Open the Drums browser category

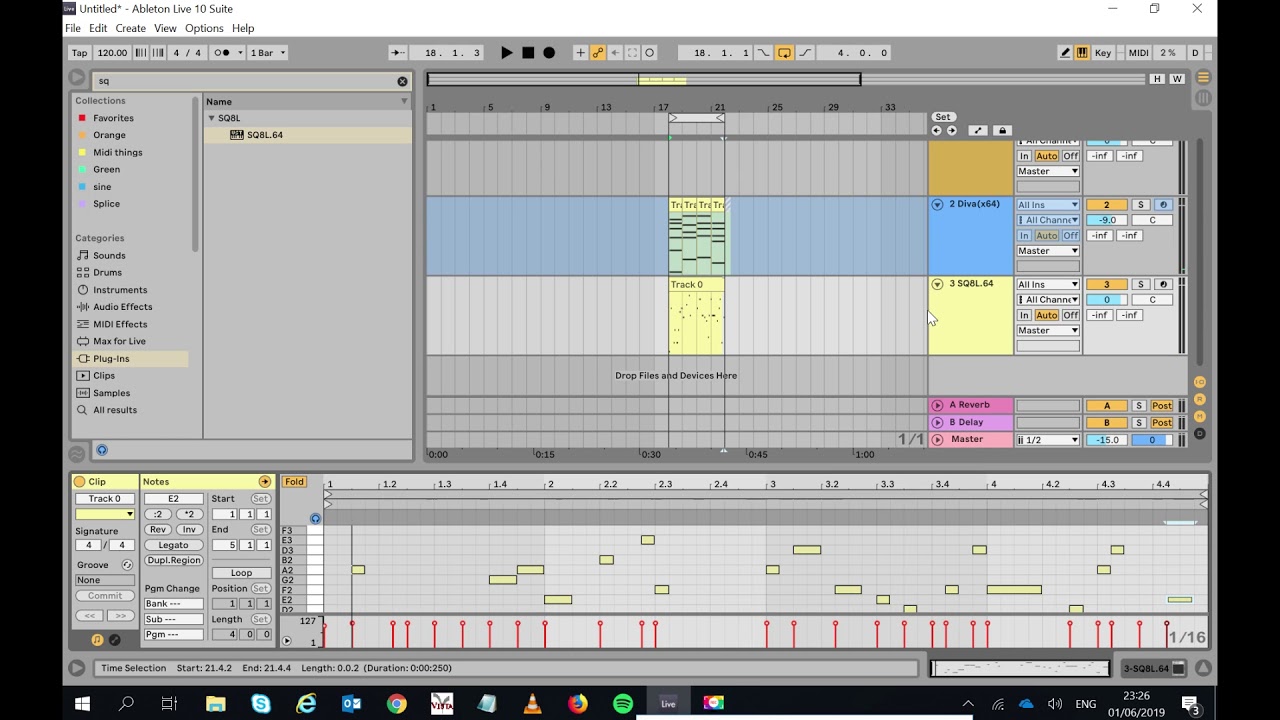[x=107, y=272]
